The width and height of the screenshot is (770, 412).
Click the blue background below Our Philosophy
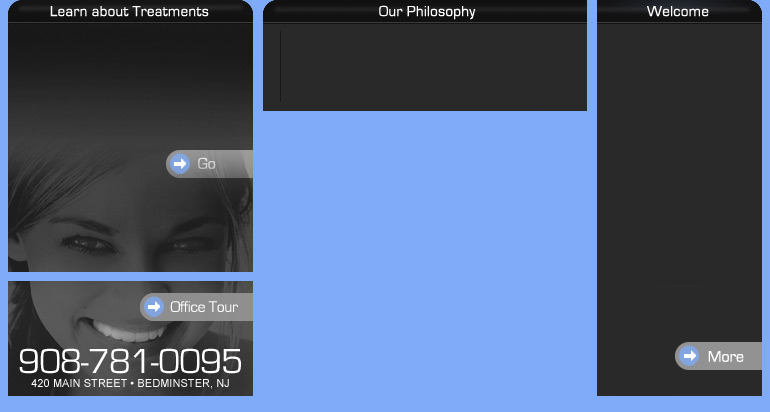tap(425, 255)
